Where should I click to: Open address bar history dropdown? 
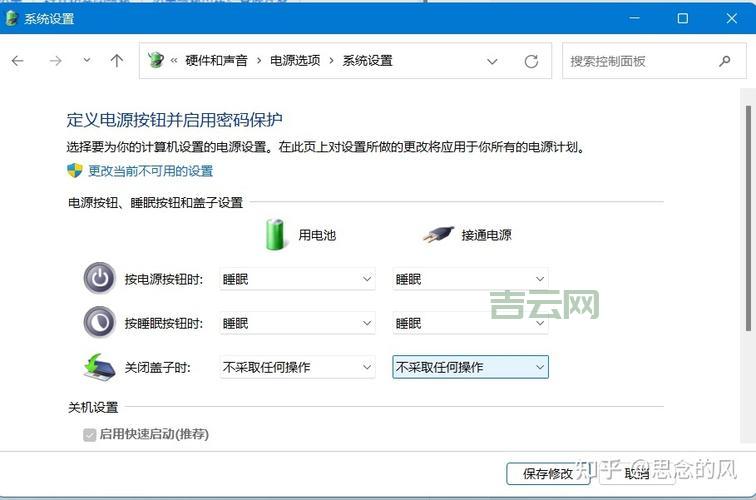pyautogui.click(x=492, y=62)
